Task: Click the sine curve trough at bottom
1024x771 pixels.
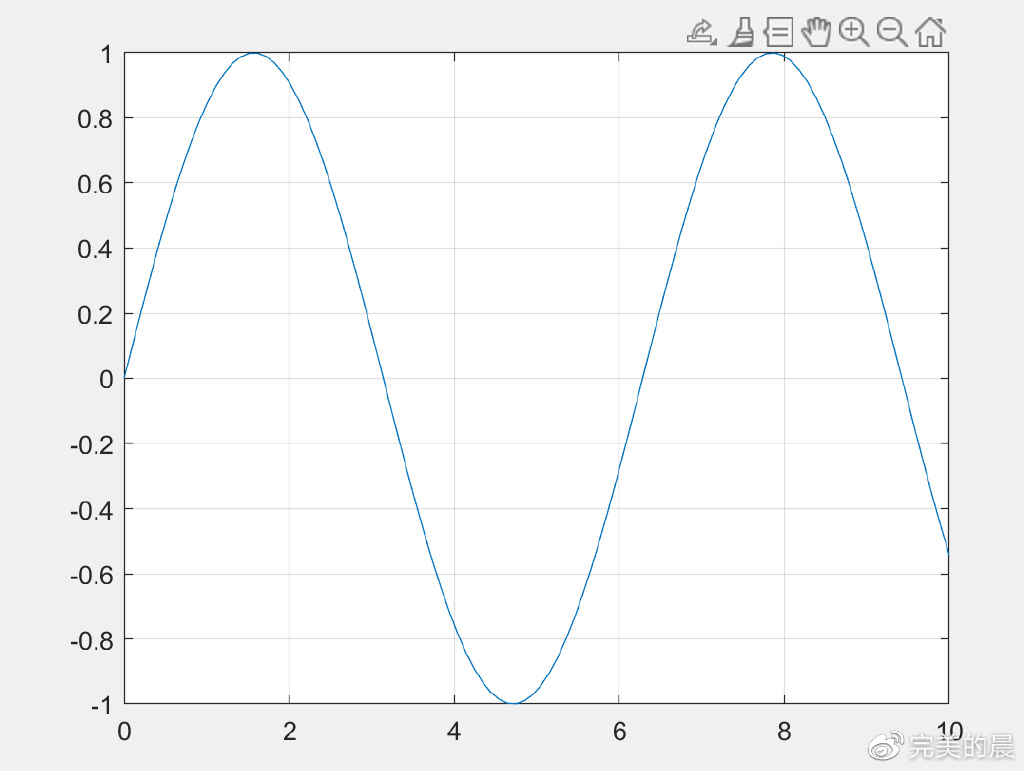Action: click(514, 702)
